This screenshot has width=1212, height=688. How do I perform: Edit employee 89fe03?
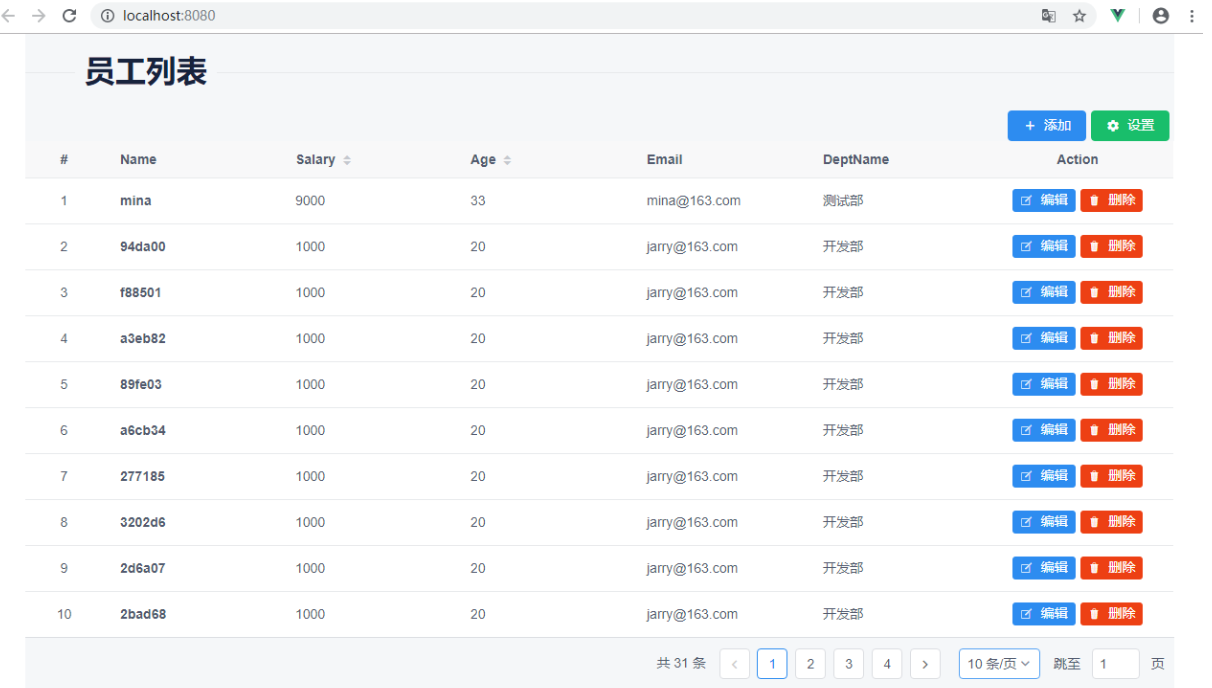[x=1044, y=384]
